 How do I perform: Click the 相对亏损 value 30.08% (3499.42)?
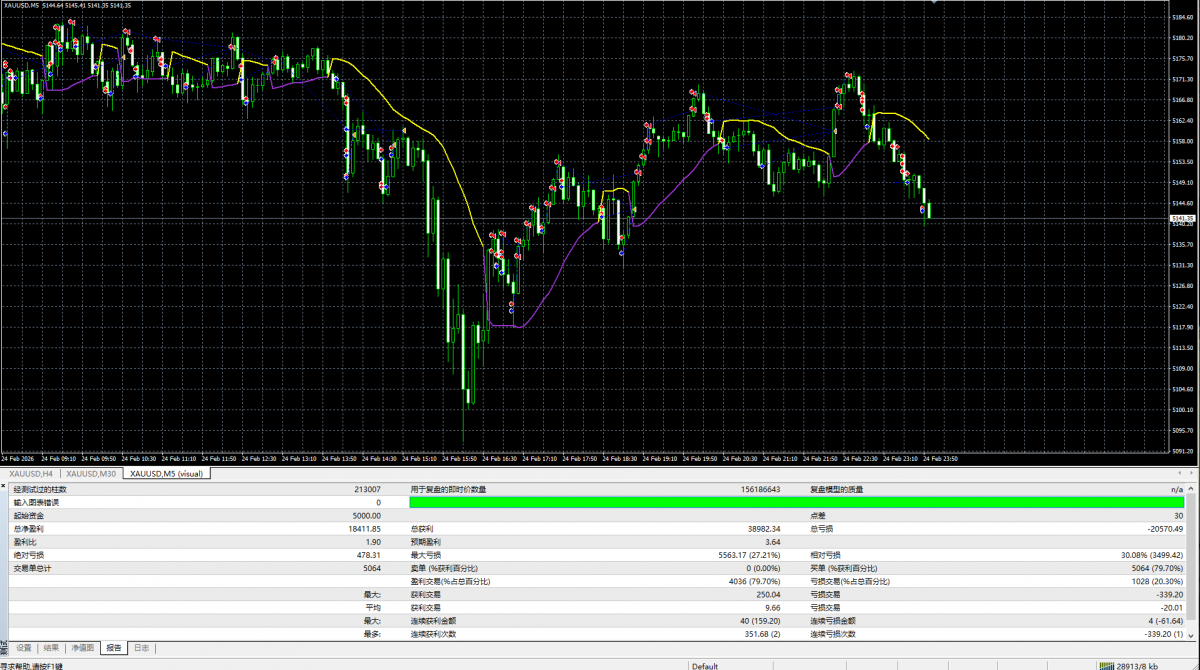1152,554
